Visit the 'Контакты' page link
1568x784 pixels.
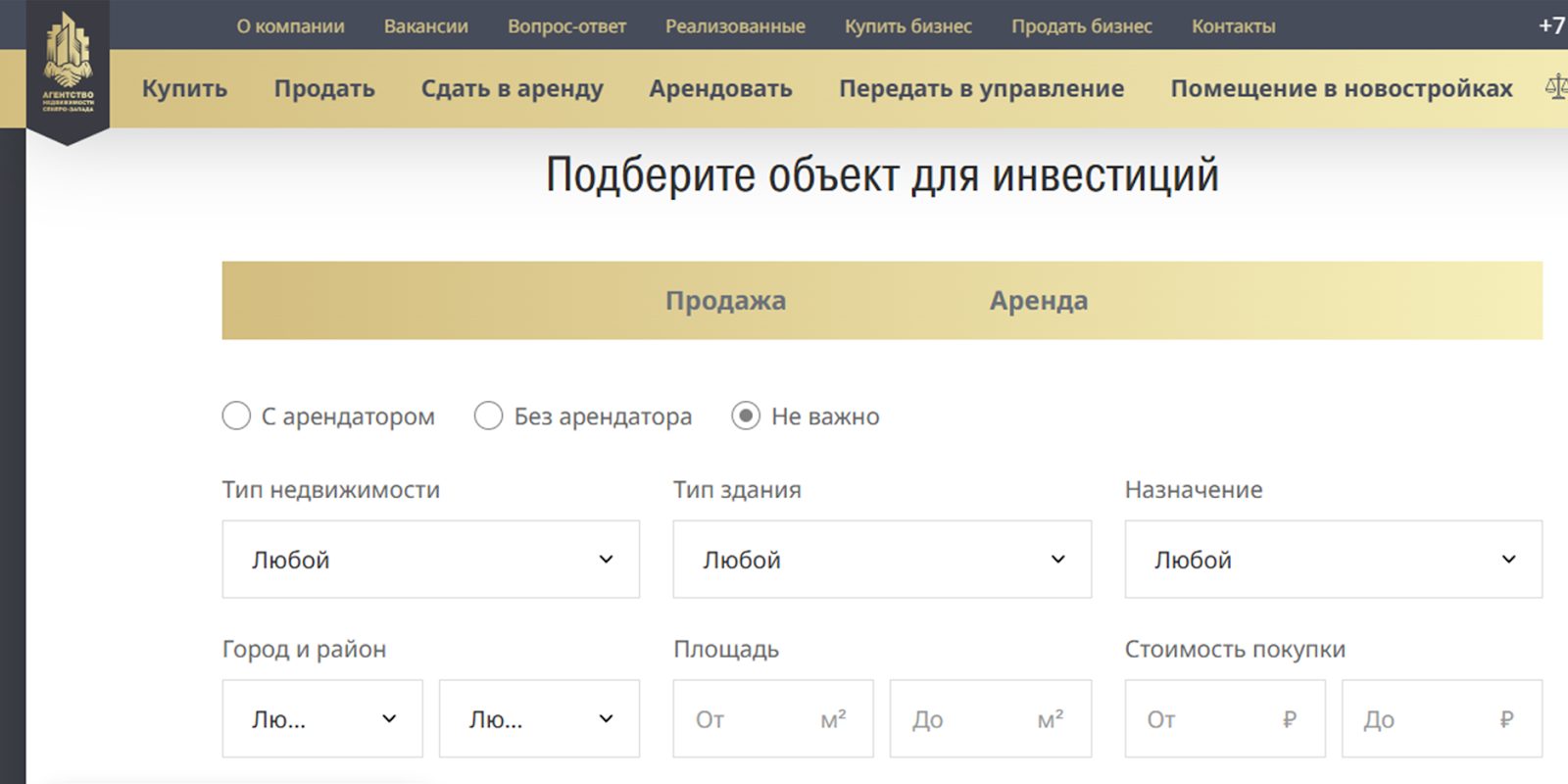tap(1233, 26)
